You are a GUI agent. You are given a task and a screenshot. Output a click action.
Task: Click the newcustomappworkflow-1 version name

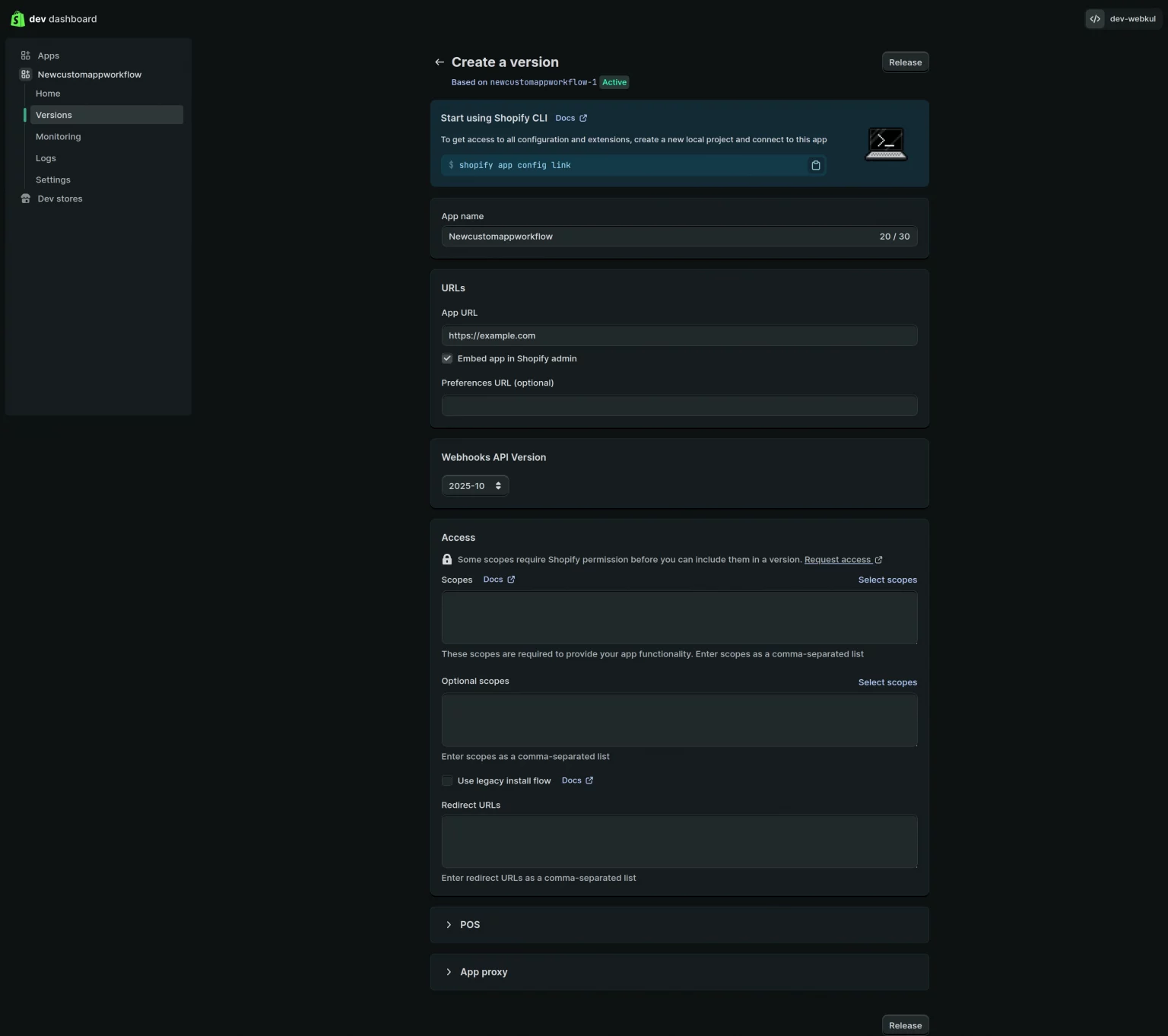click(543, 82)
